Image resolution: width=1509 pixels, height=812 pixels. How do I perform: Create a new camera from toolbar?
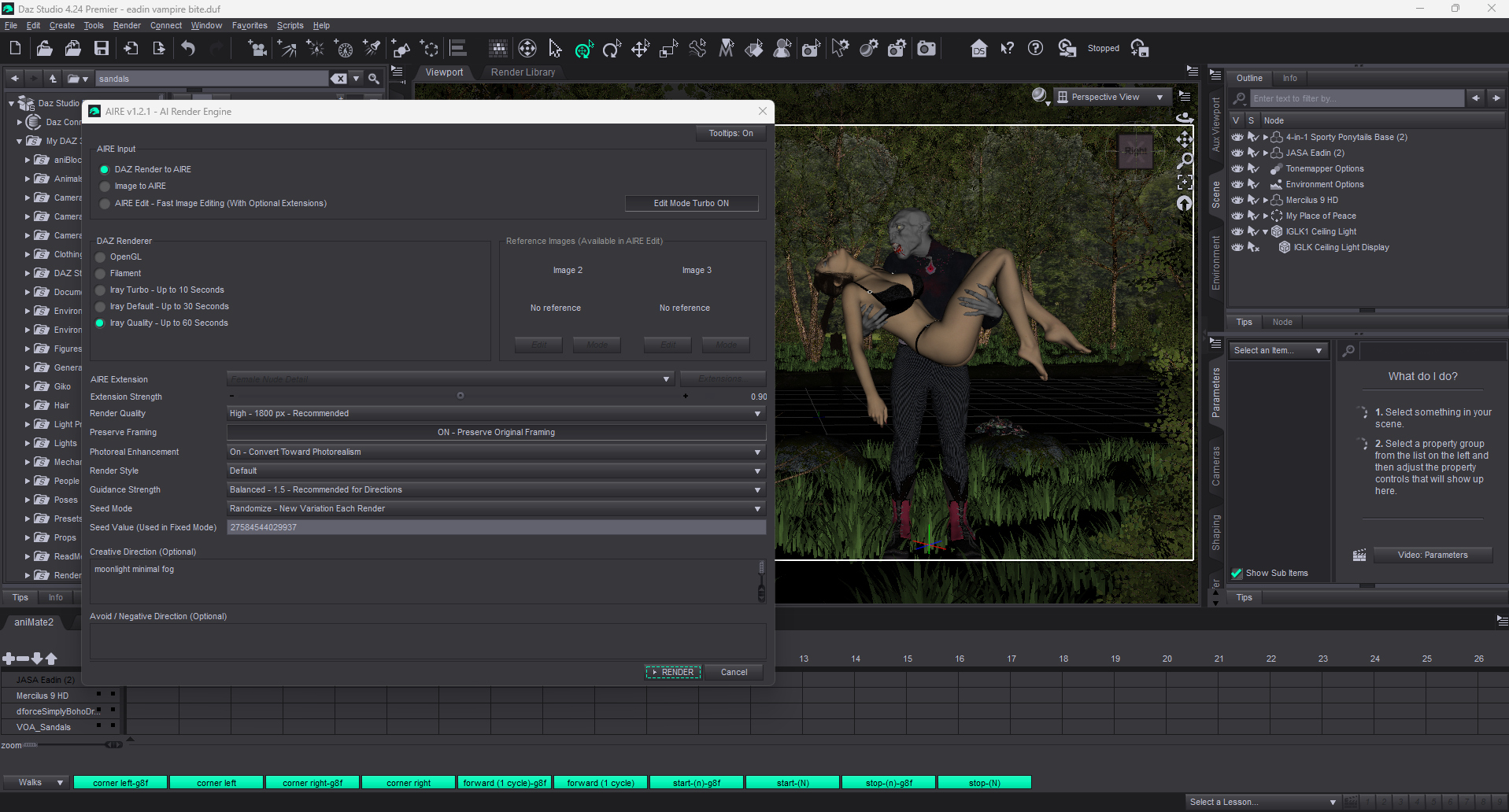(x=257, y=49)
